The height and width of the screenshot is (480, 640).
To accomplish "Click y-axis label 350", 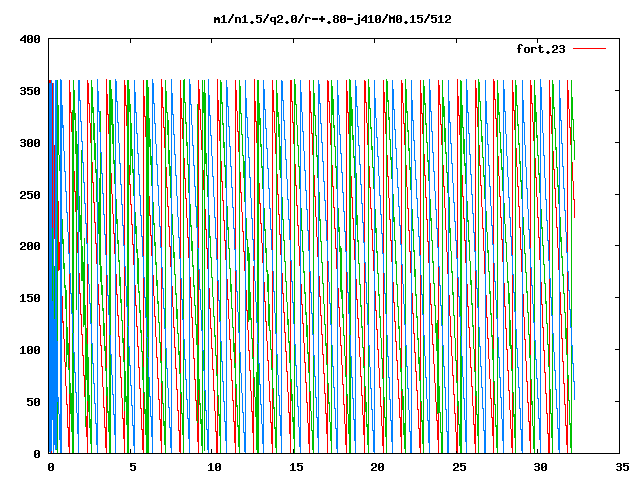I will (x=30, y=91).
